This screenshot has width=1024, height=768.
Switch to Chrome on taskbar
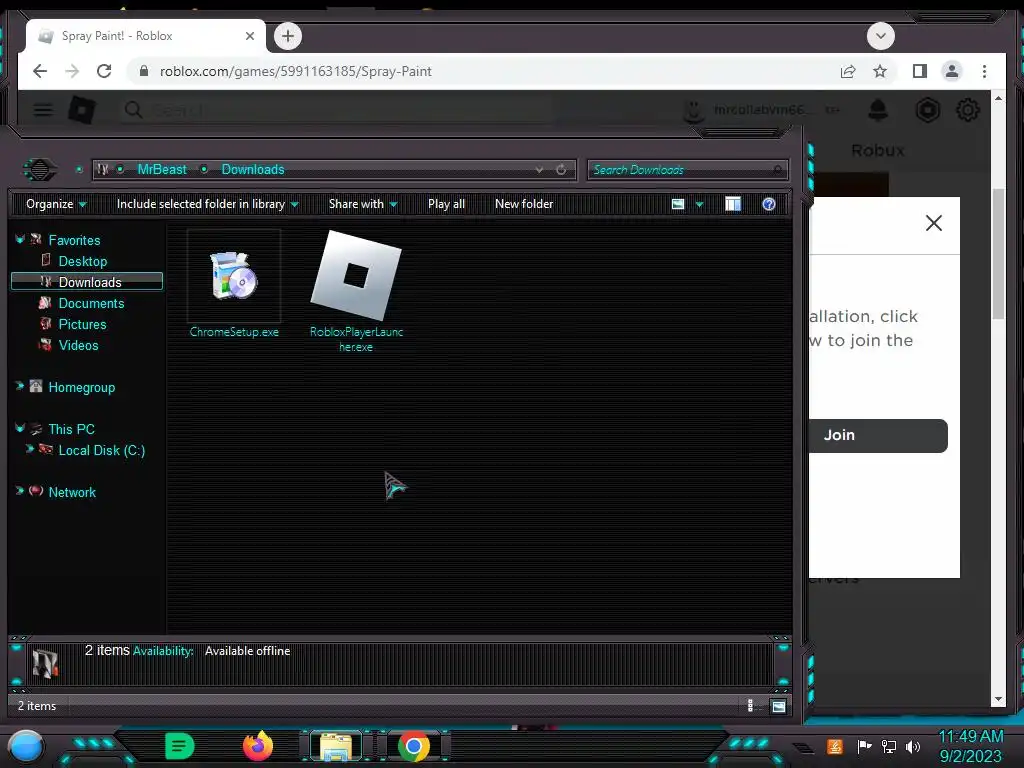coord(414,746)
